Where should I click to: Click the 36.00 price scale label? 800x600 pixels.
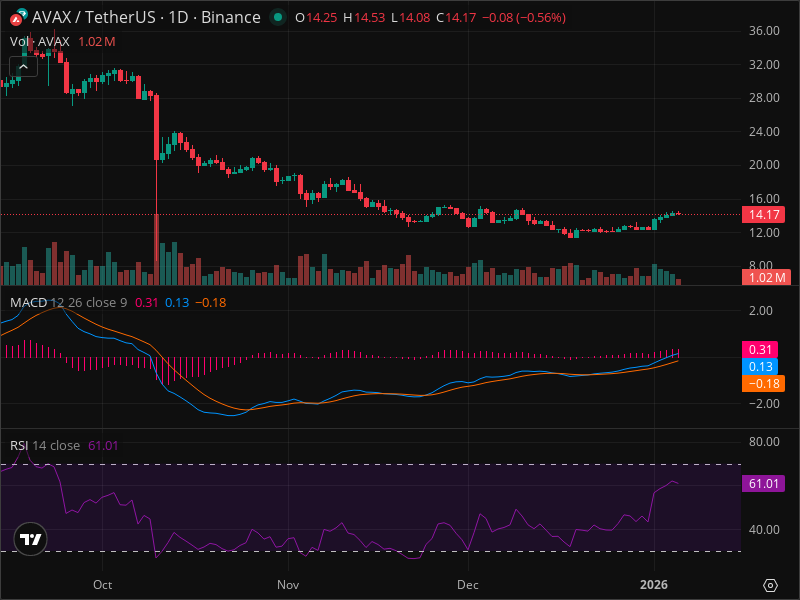pos(764,31)
